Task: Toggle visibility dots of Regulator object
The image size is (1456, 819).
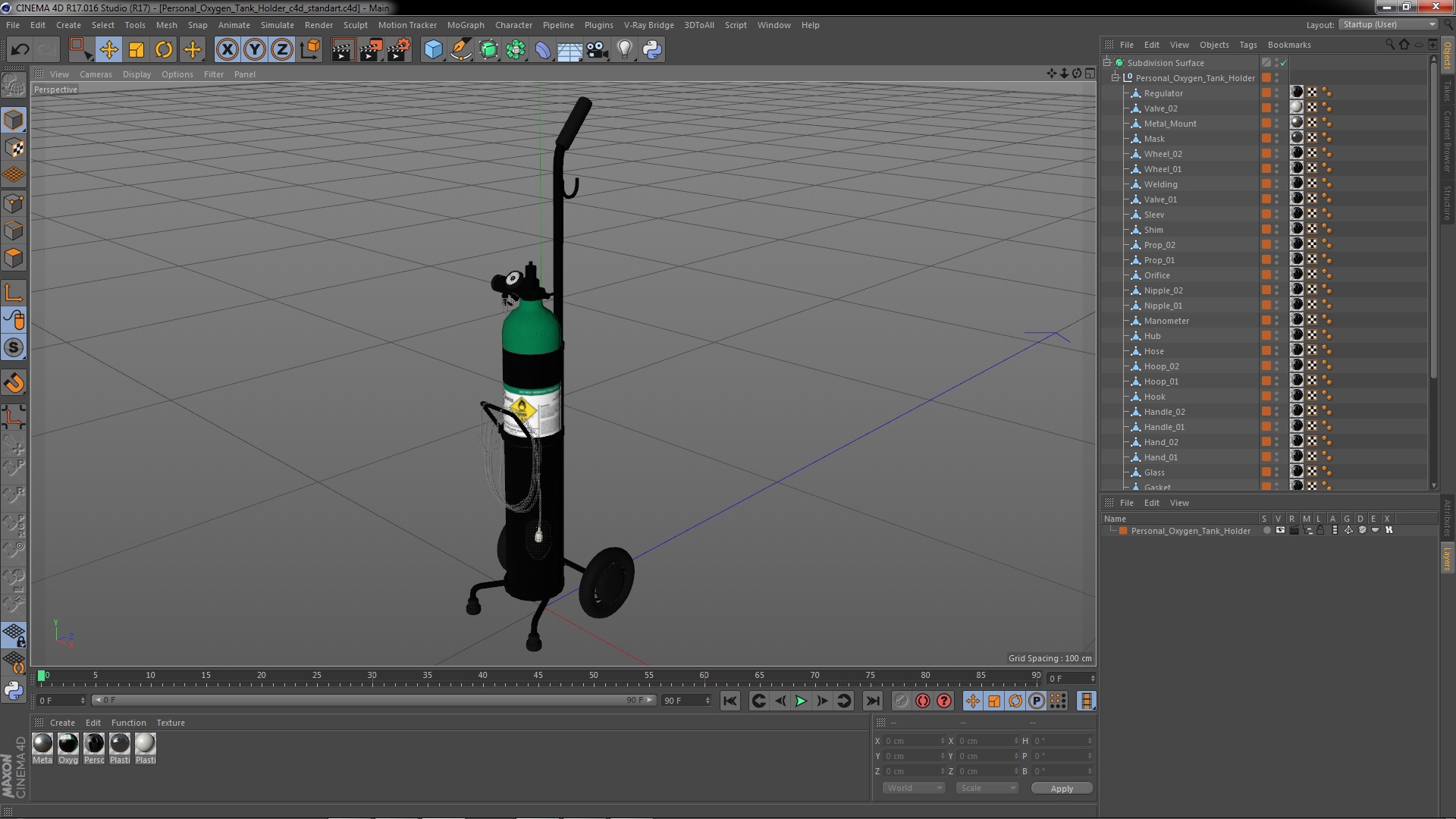Action: [1277, 93]
